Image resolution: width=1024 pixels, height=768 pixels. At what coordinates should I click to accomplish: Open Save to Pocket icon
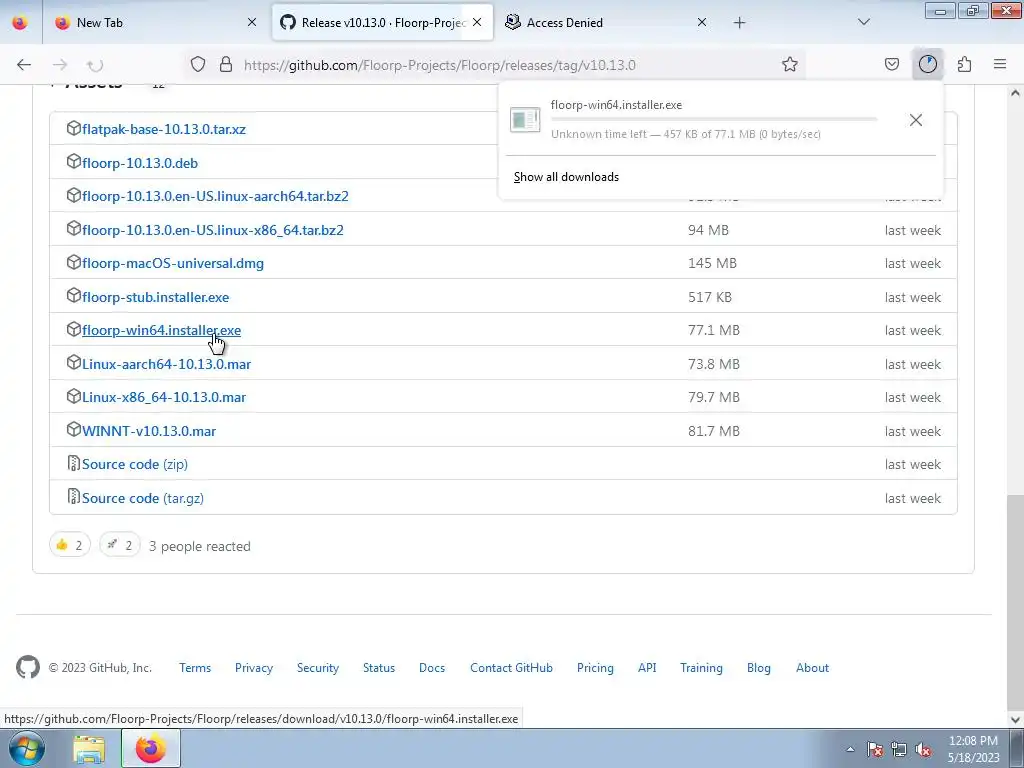892,64
